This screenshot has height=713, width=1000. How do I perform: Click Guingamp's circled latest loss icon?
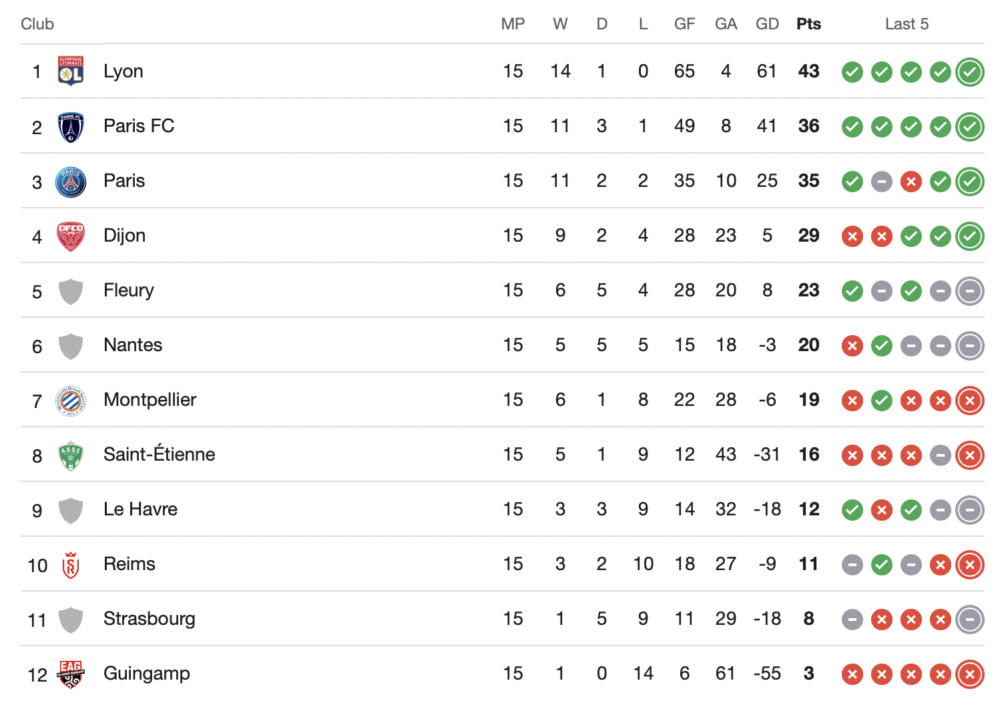[x=969, y=674]
